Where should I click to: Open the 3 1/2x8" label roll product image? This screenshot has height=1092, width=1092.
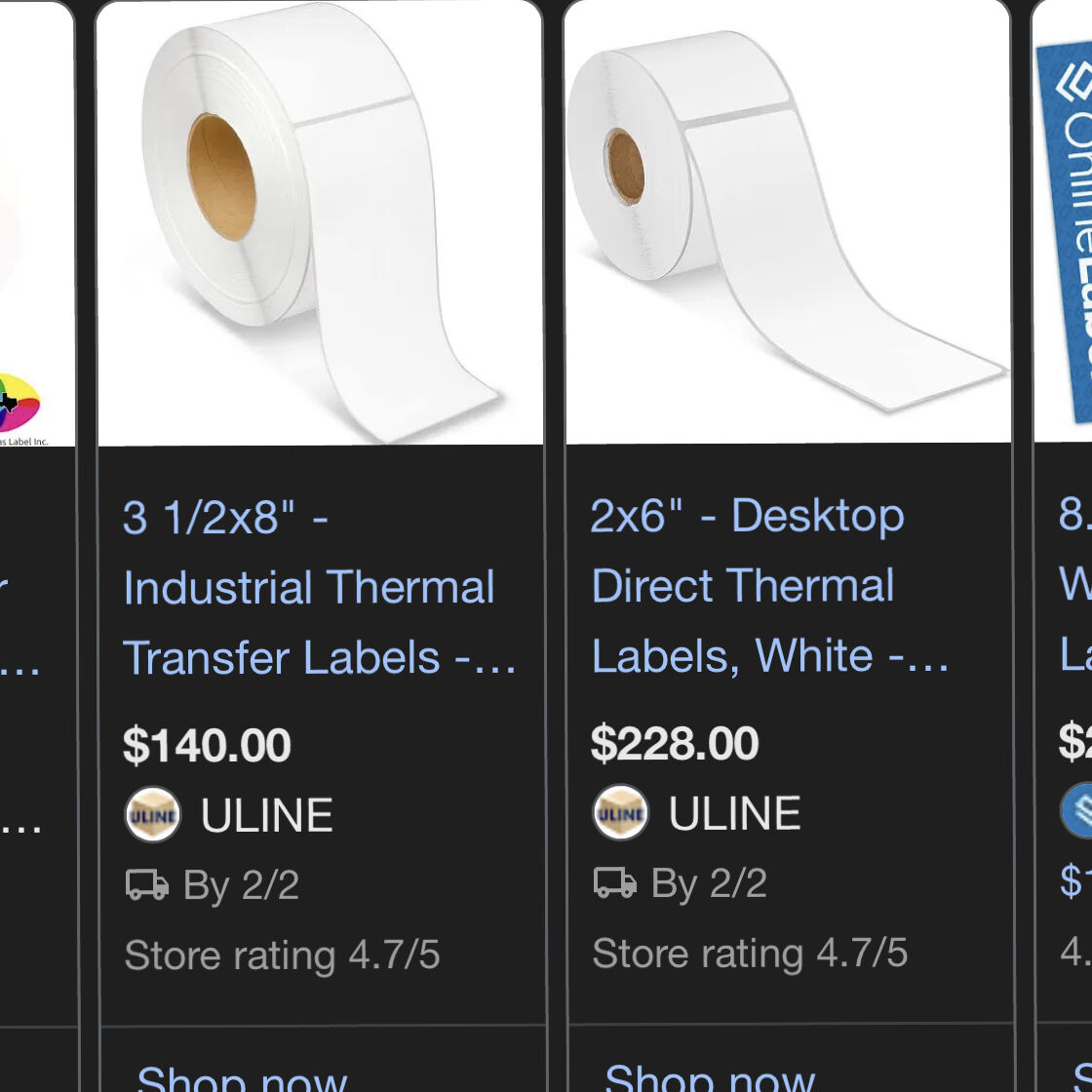pyautogui.click(x=320, y=224)
